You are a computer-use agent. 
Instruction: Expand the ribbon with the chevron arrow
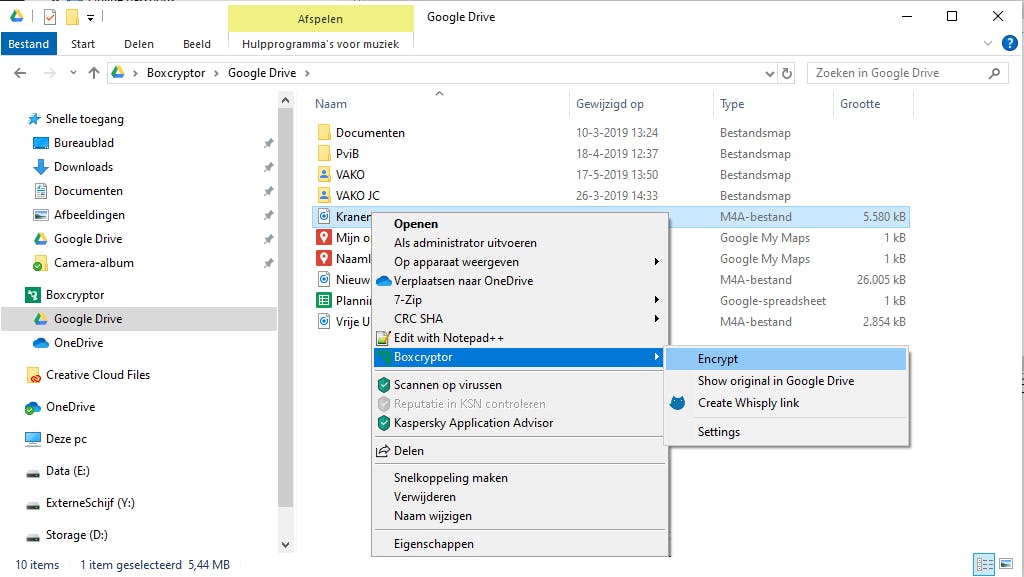pos(988,44)
